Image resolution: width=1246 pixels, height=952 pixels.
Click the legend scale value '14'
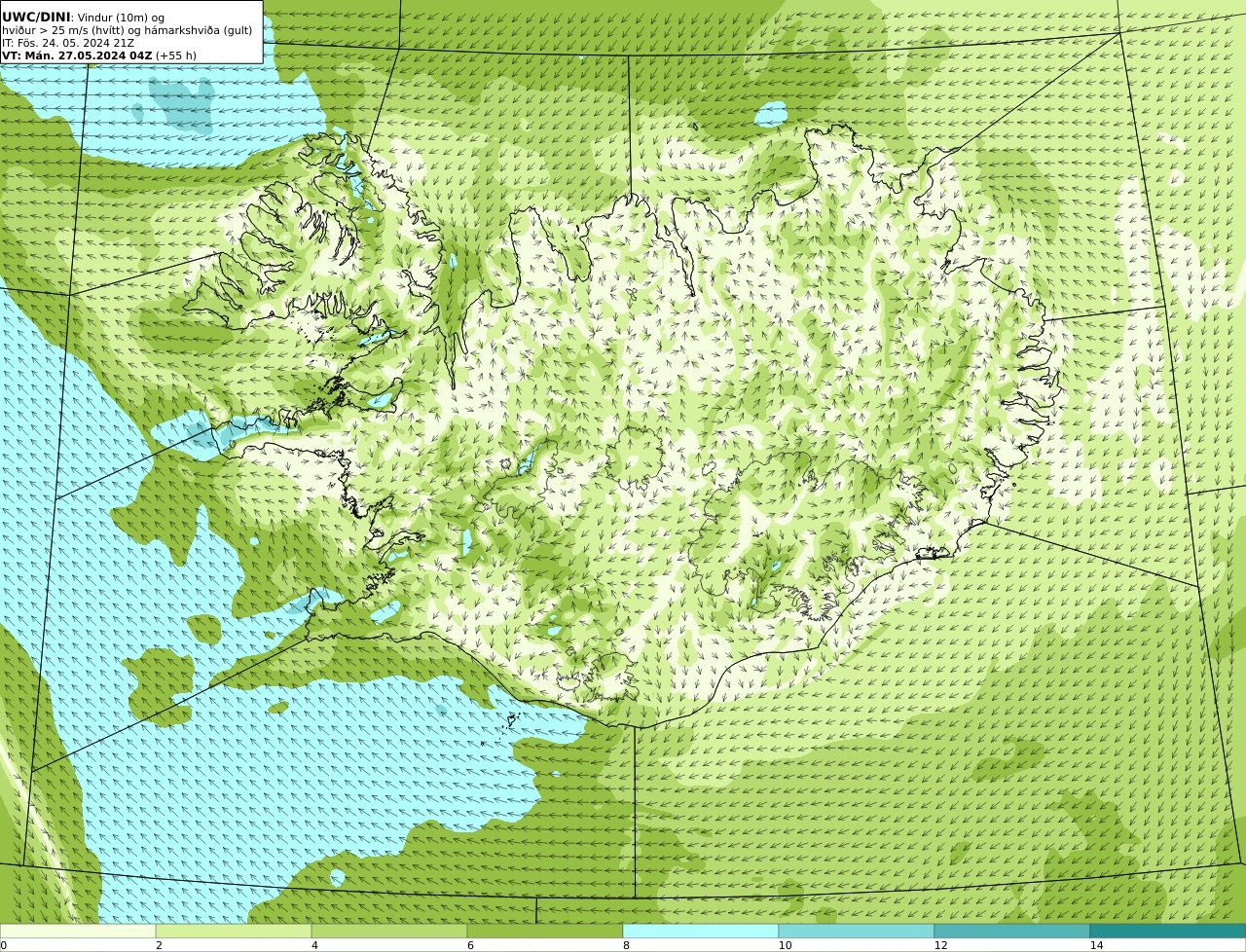pos(1096,945)
